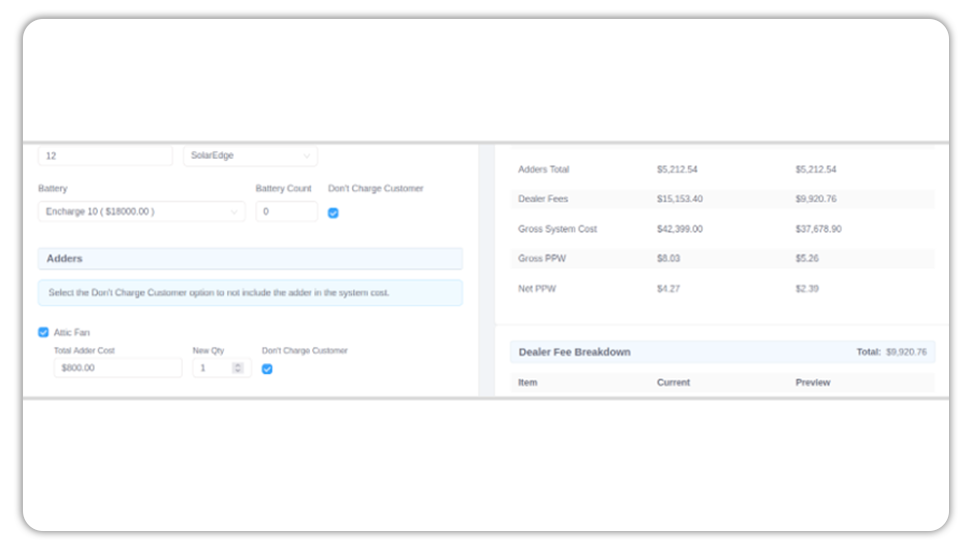The image size is (970, 550).
Task: Increase New Qty with the up arrow
Action: click(237, 364)
